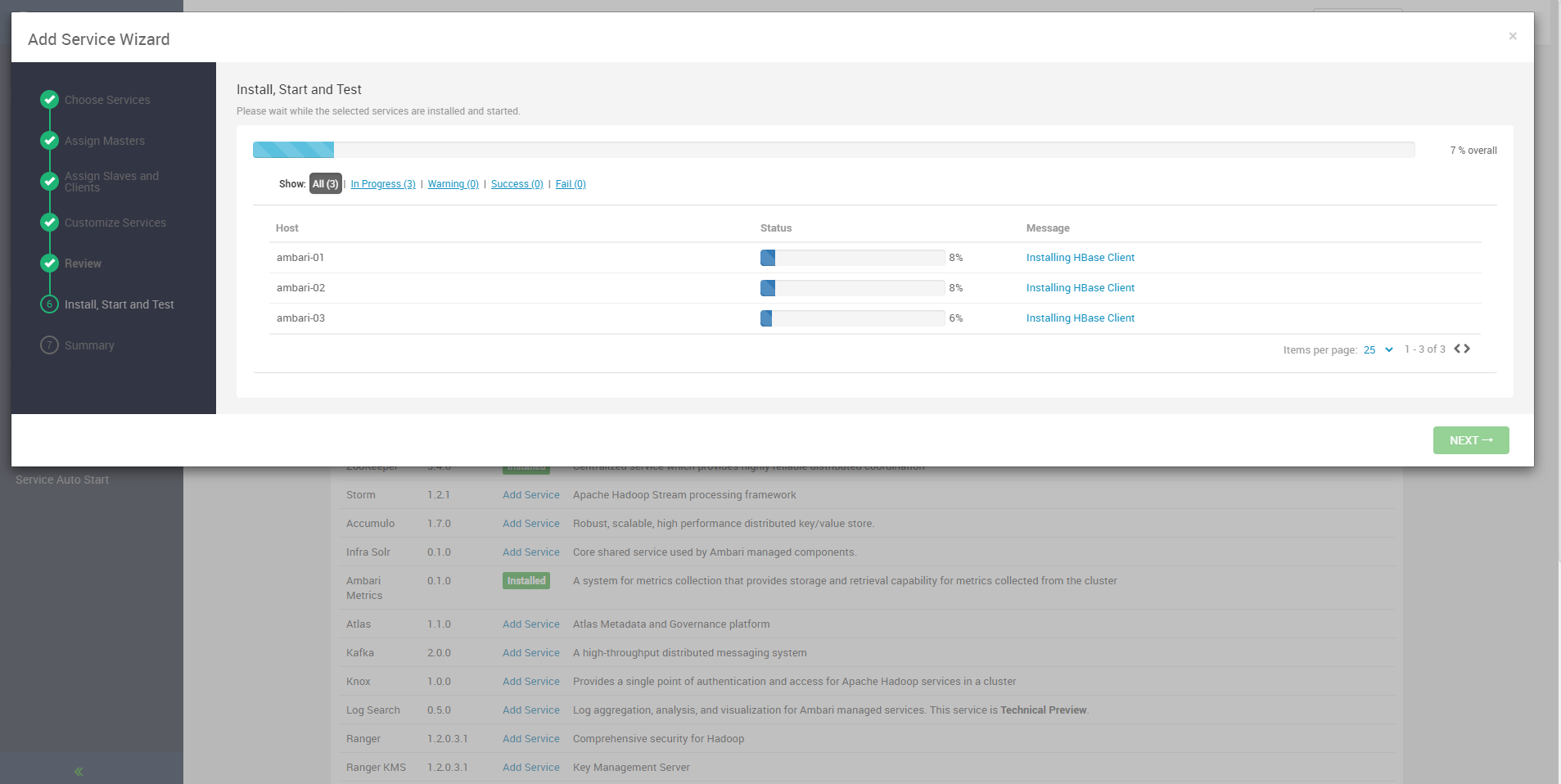Click Add Service link for Infra Solr
The width and height of the screenshot is (1561, 784).
(x=531, y=552)
